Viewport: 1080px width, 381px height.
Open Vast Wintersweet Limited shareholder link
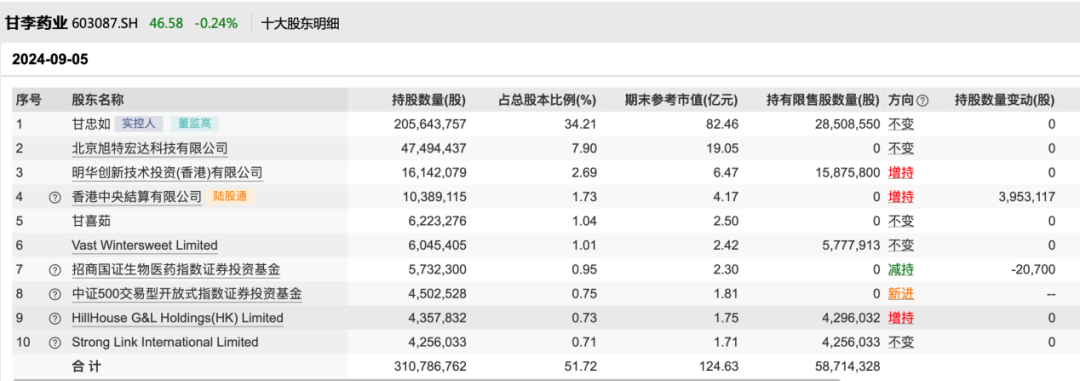click(x=145, y=245)
